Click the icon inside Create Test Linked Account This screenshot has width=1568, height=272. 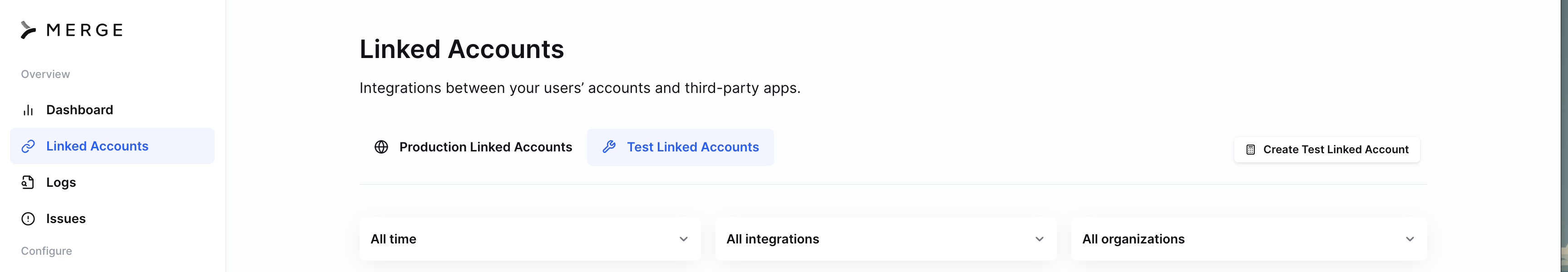tap(1250, 150)
